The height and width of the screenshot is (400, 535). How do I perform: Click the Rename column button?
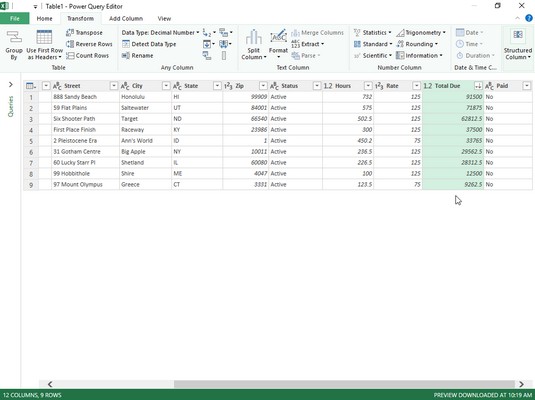pyautogui.click(x=138, y=55)
